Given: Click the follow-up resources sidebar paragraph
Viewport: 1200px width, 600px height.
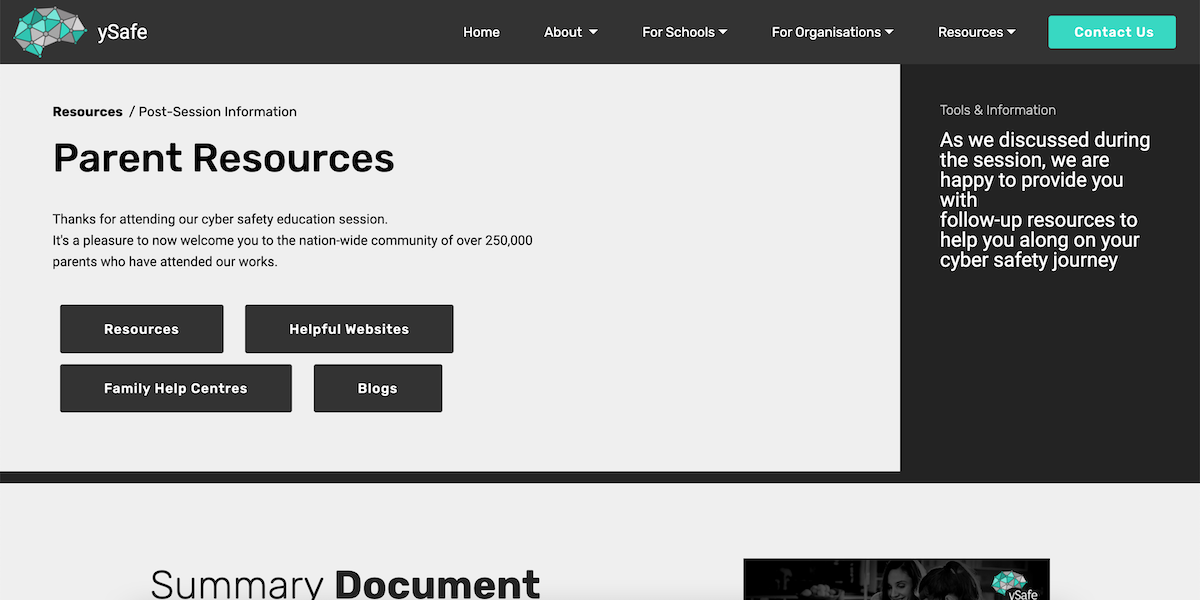Looking at the screenshot, I should [x=1044, y=200].
